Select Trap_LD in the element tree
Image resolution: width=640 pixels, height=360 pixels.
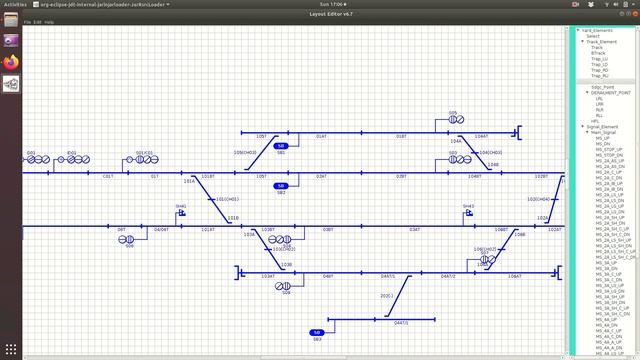[599, 64]
